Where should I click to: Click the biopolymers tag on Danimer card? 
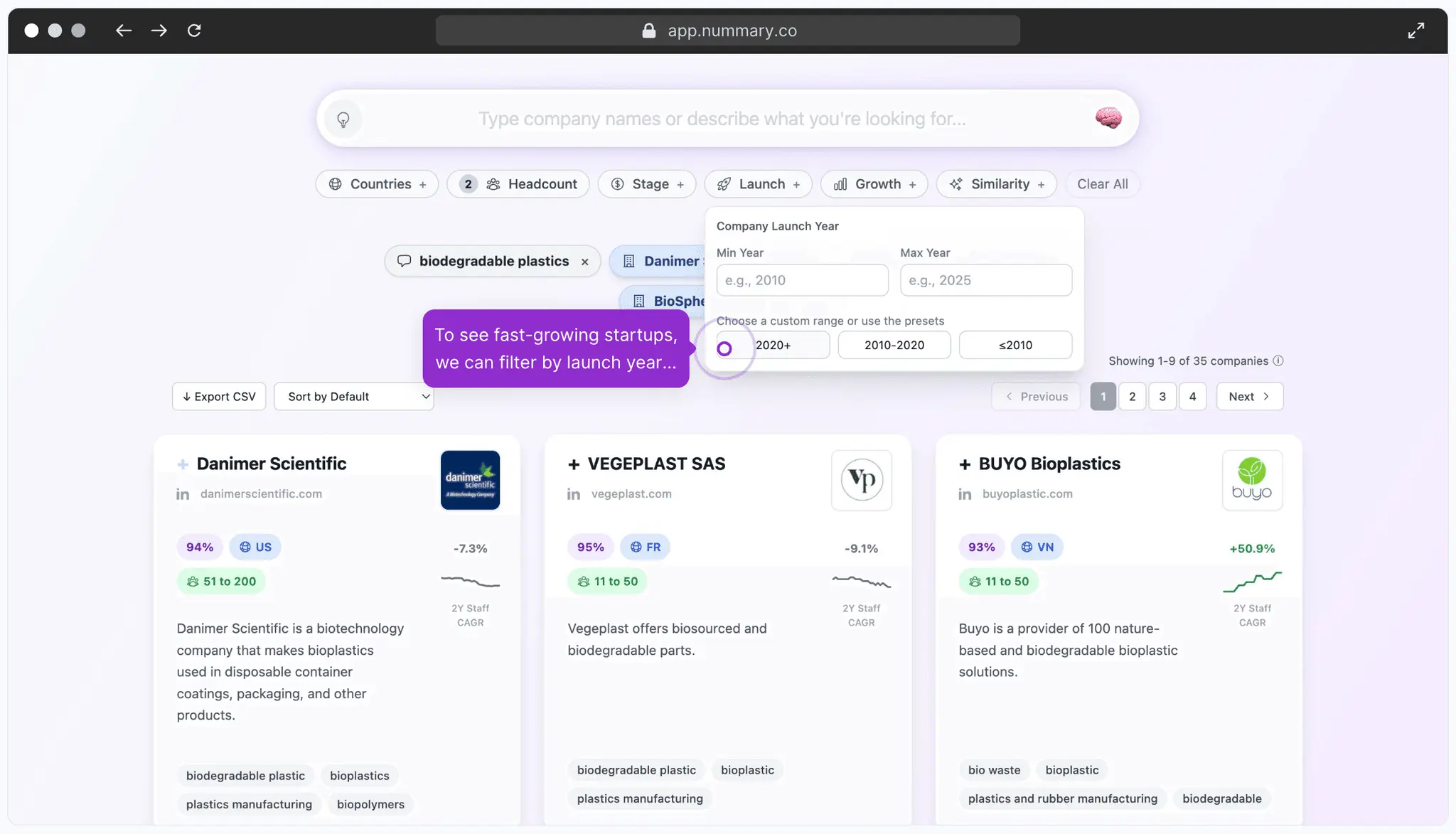[x=370, y=804]
